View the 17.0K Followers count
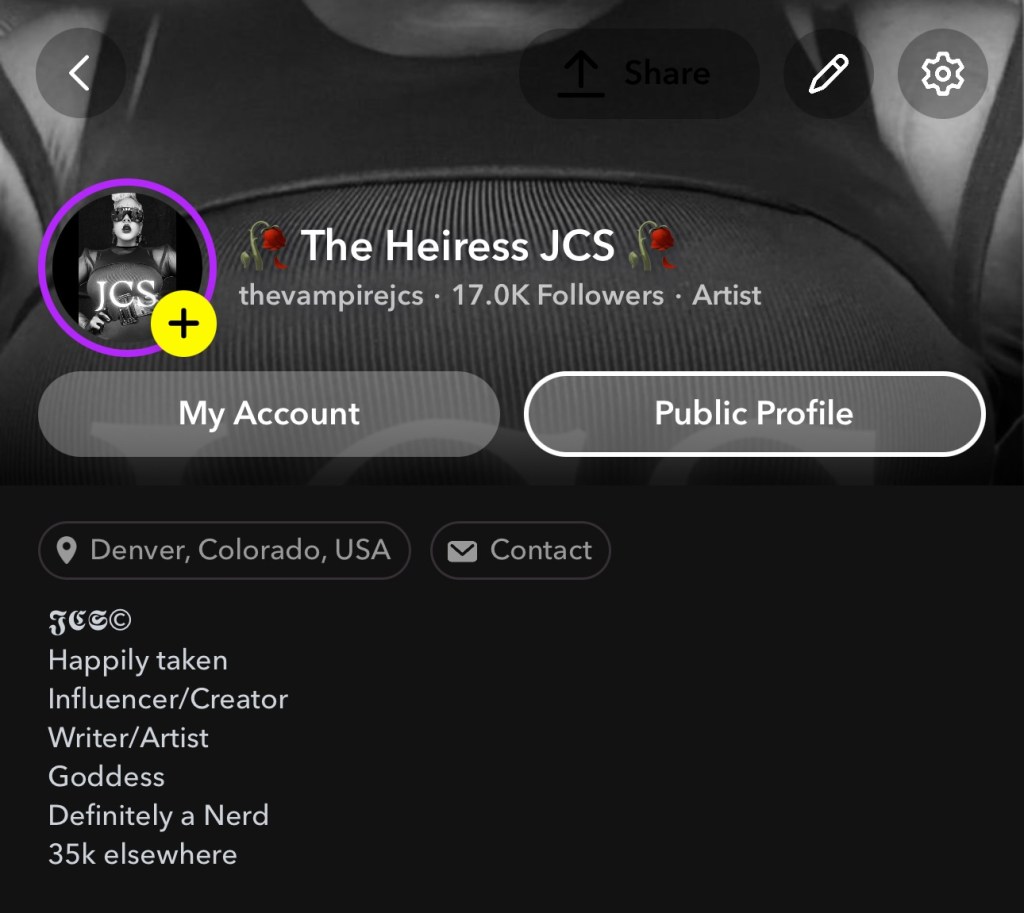This screenshot has width=1024, height=913. (557, 296)
